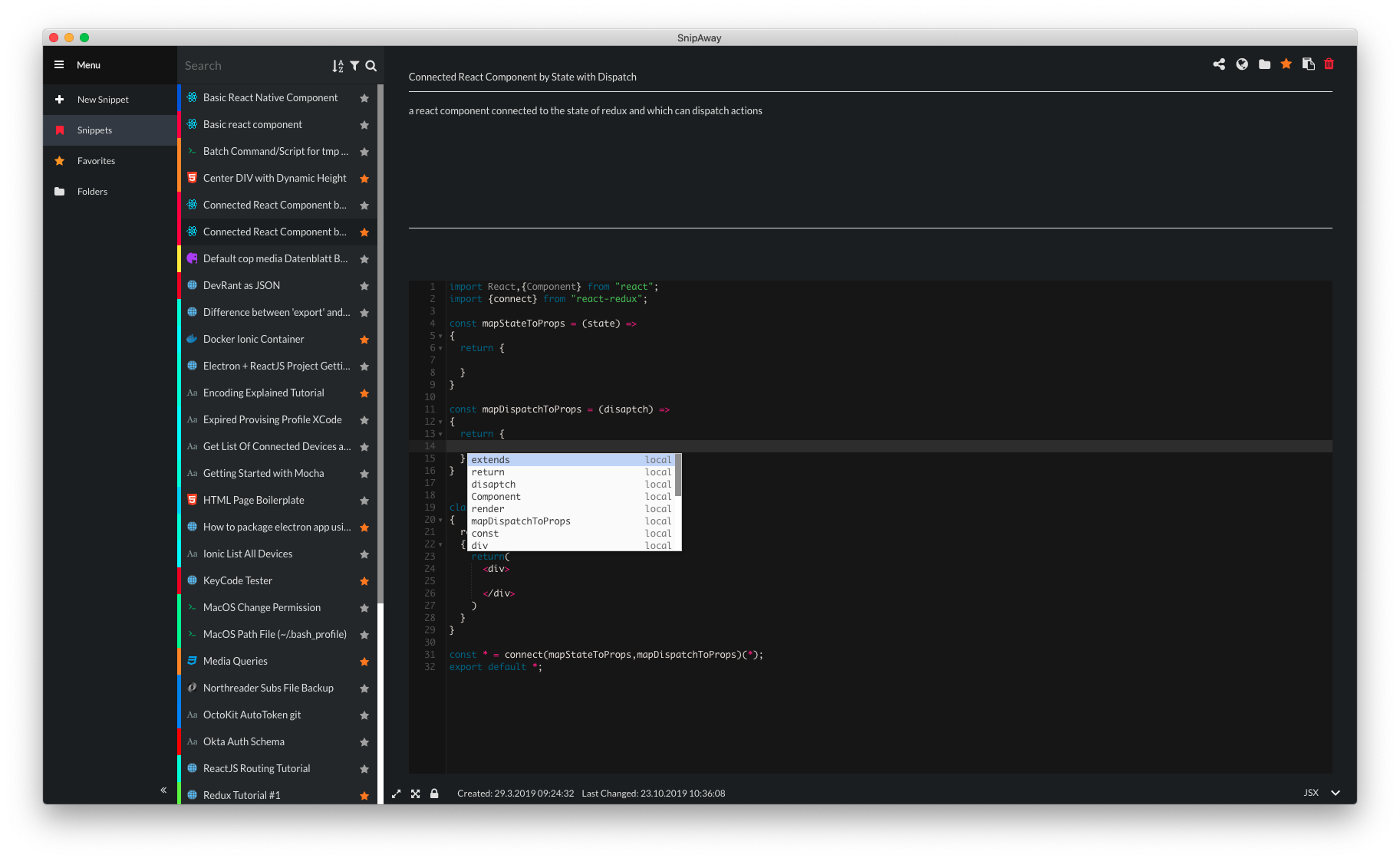Favorite Basic React Native Component star

[x=364, y=98]
